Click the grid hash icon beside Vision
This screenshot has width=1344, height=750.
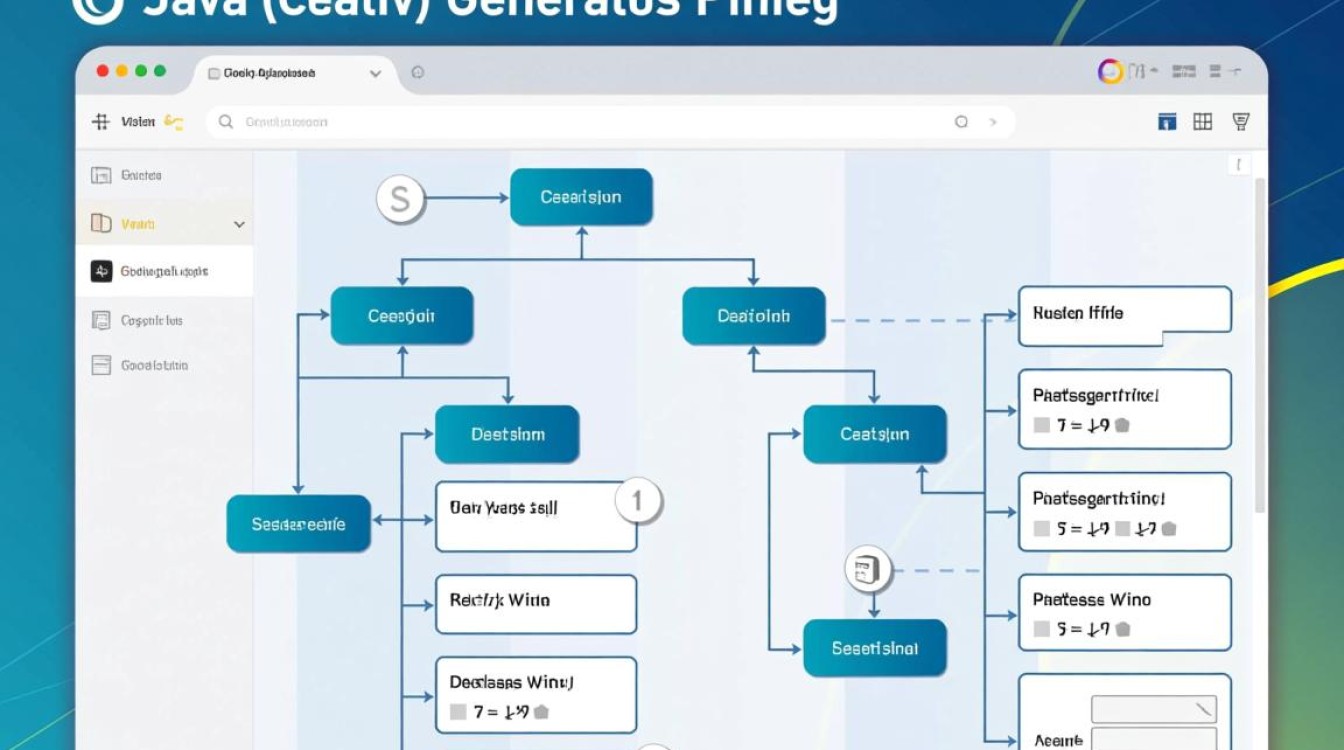point(100,122)
